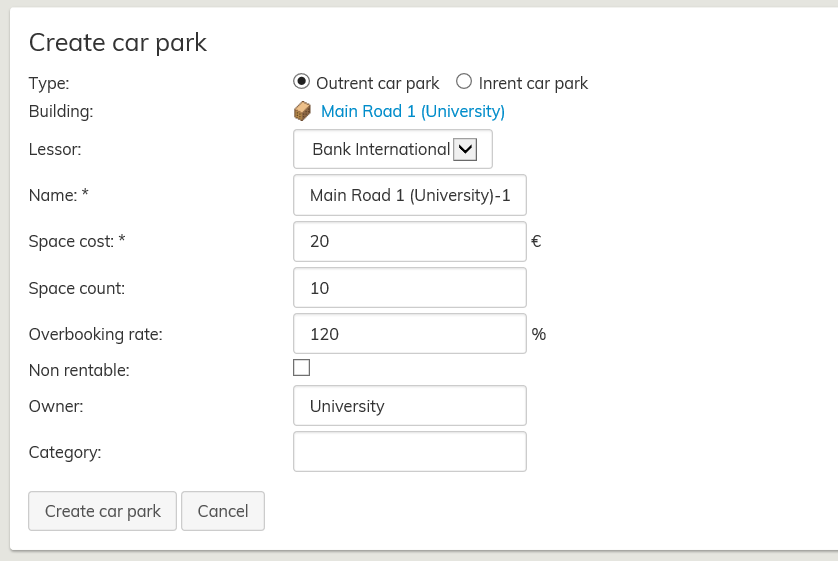Click the euro symbol beside Space cost
The height and width of the screenshot is (561, 838).
click(x=536, y=241)
